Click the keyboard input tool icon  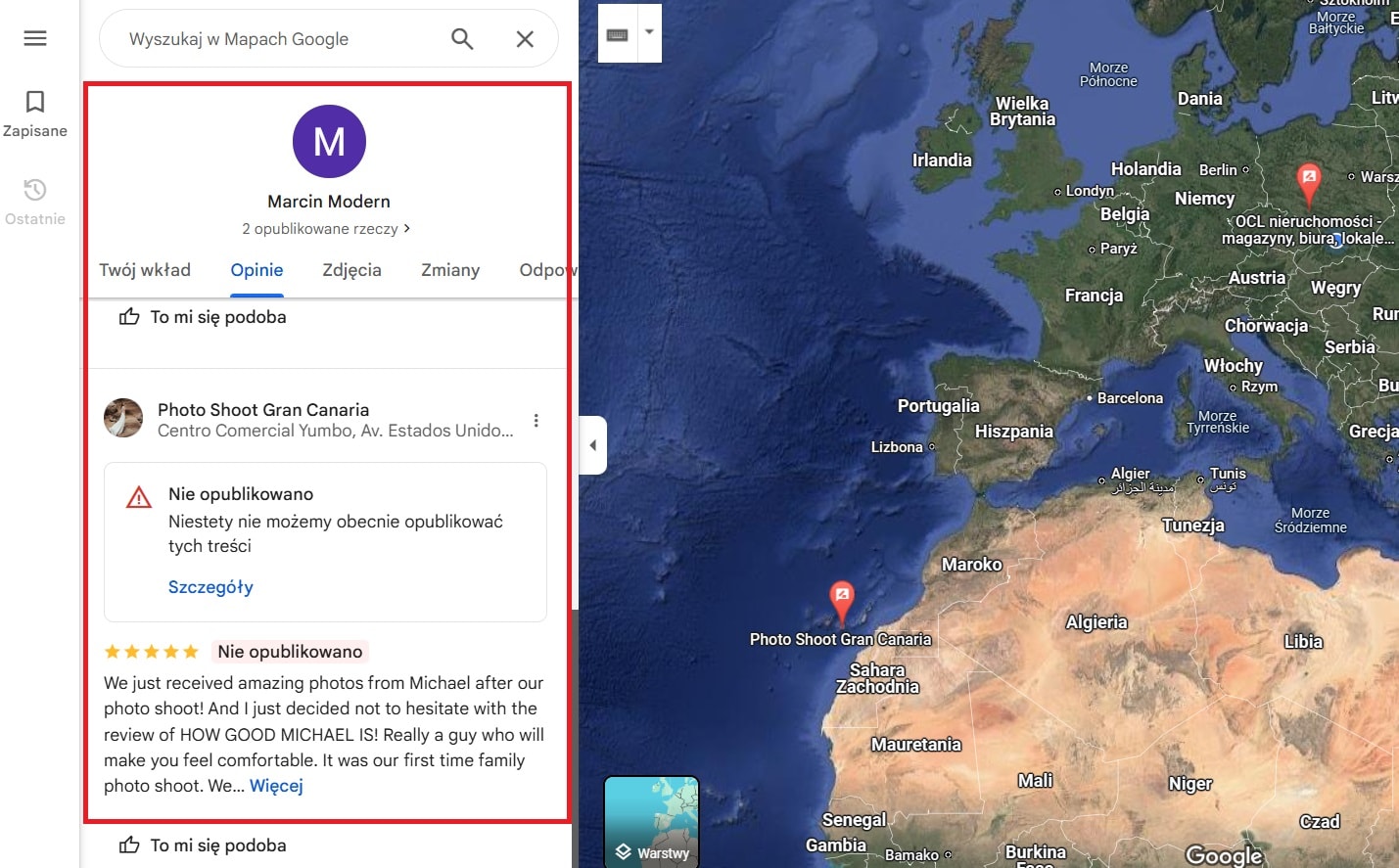pyautogui.click(x=618, y=34)
